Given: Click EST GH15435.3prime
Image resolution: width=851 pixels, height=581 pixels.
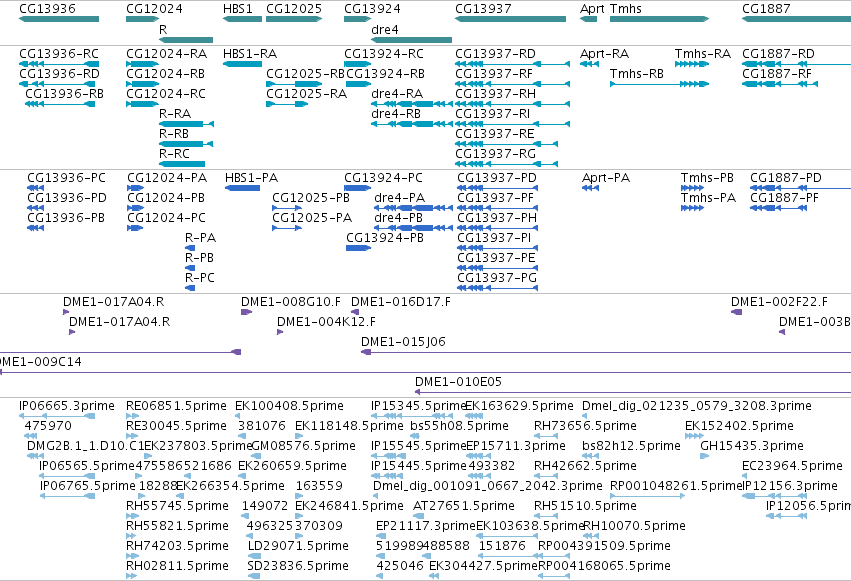Looking at the screenshot, I should click(x=752, y=446).
